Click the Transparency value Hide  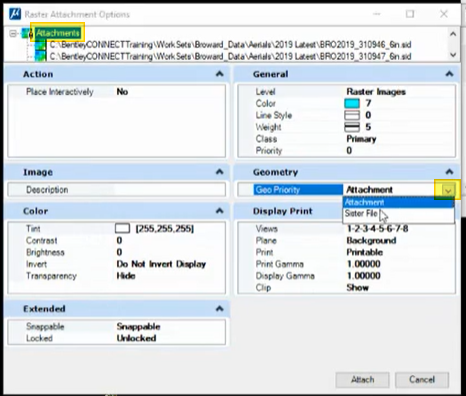[126, 276]
